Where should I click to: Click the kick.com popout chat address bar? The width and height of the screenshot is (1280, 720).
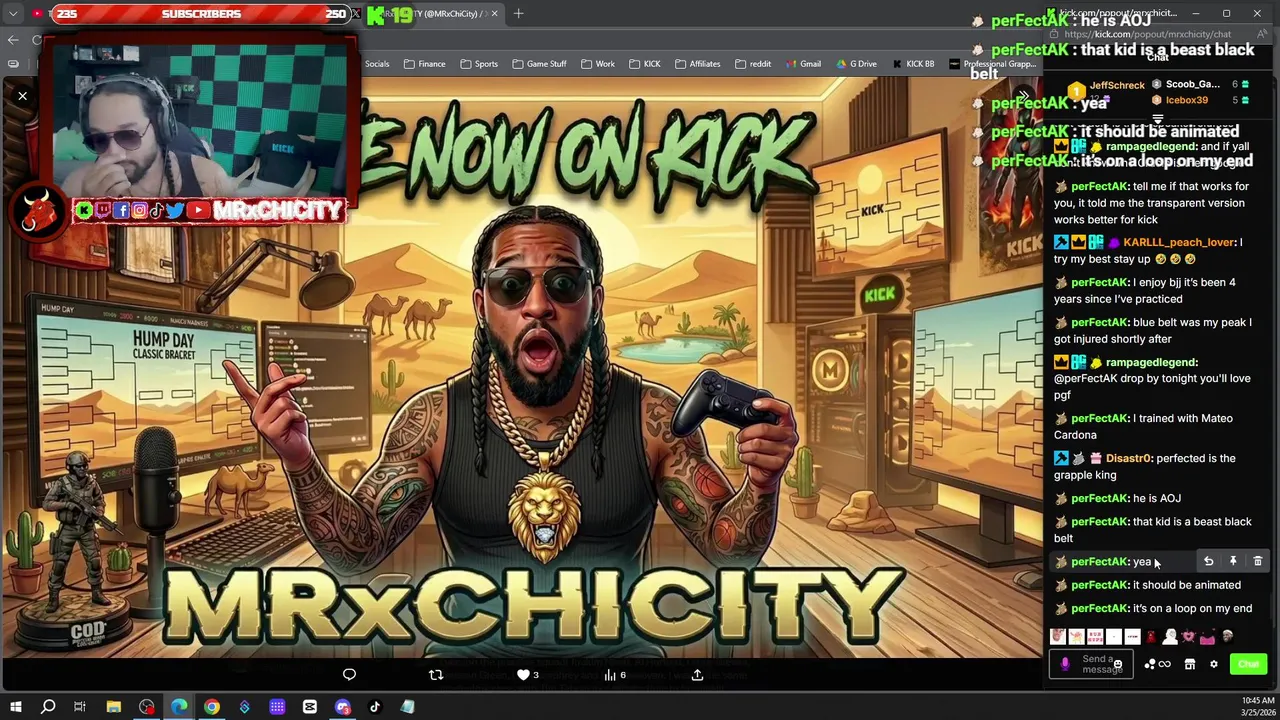click(x=1148, y=34)
